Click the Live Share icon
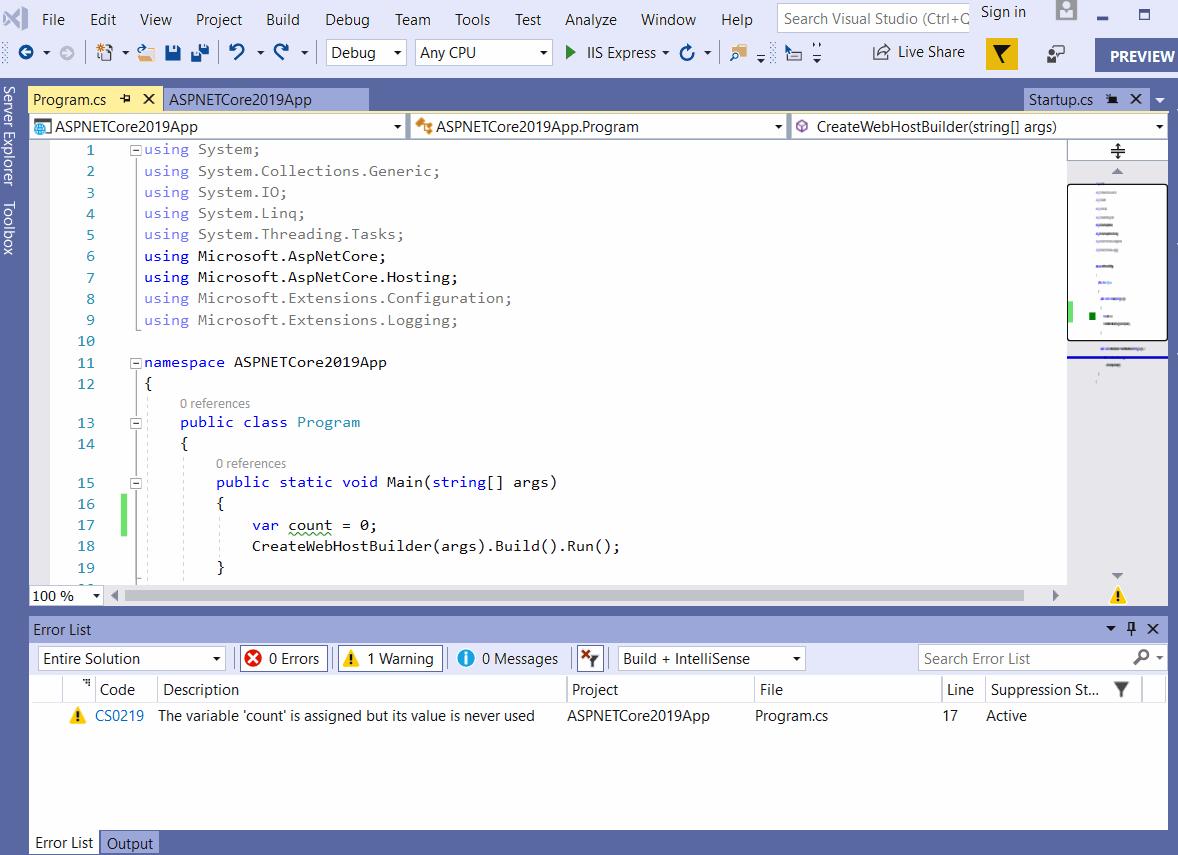1178x855 pixels. 917,52
